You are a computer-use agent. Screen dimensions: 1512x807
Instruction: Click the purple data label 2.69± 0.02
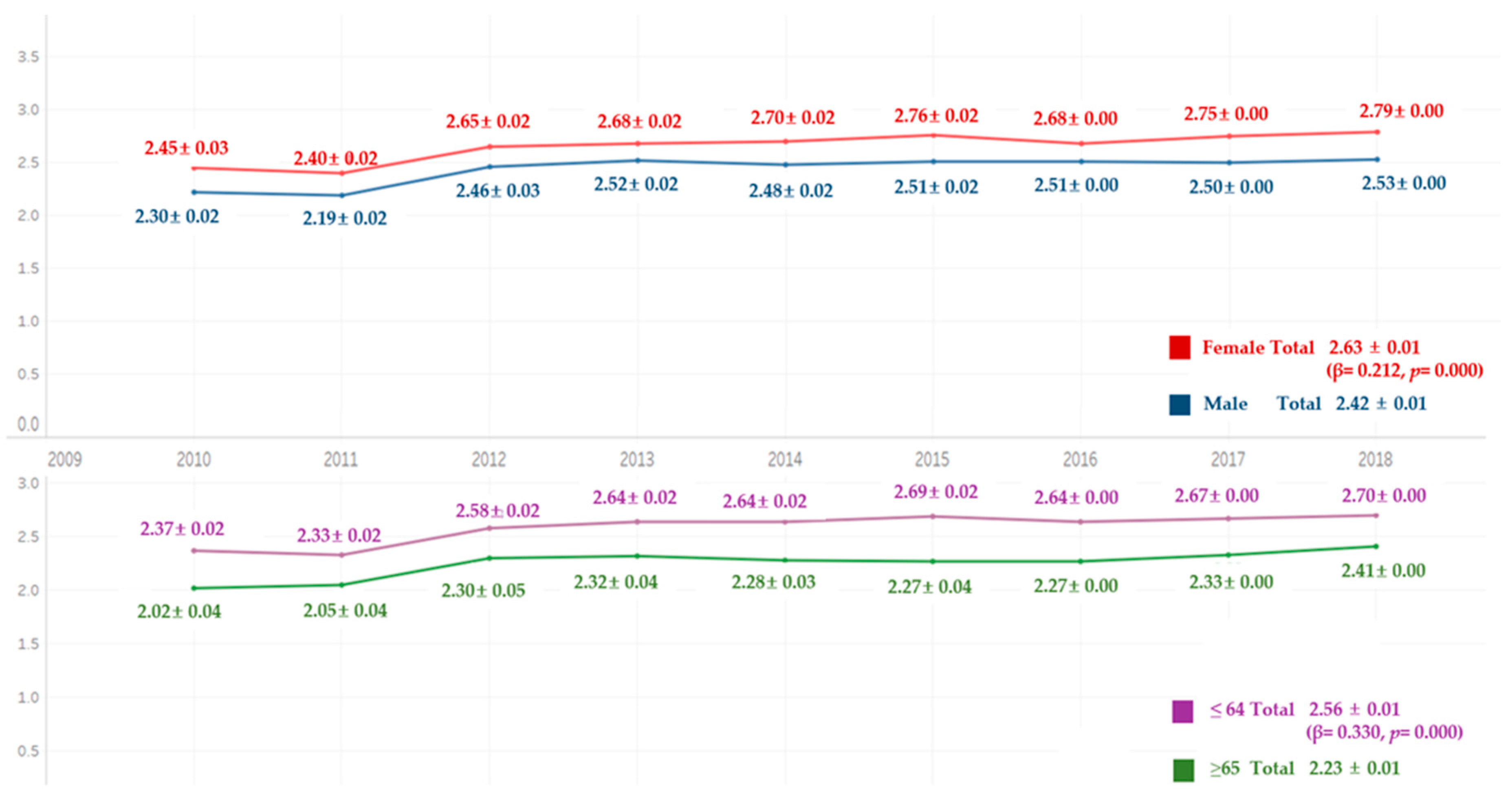coord(935,492)
